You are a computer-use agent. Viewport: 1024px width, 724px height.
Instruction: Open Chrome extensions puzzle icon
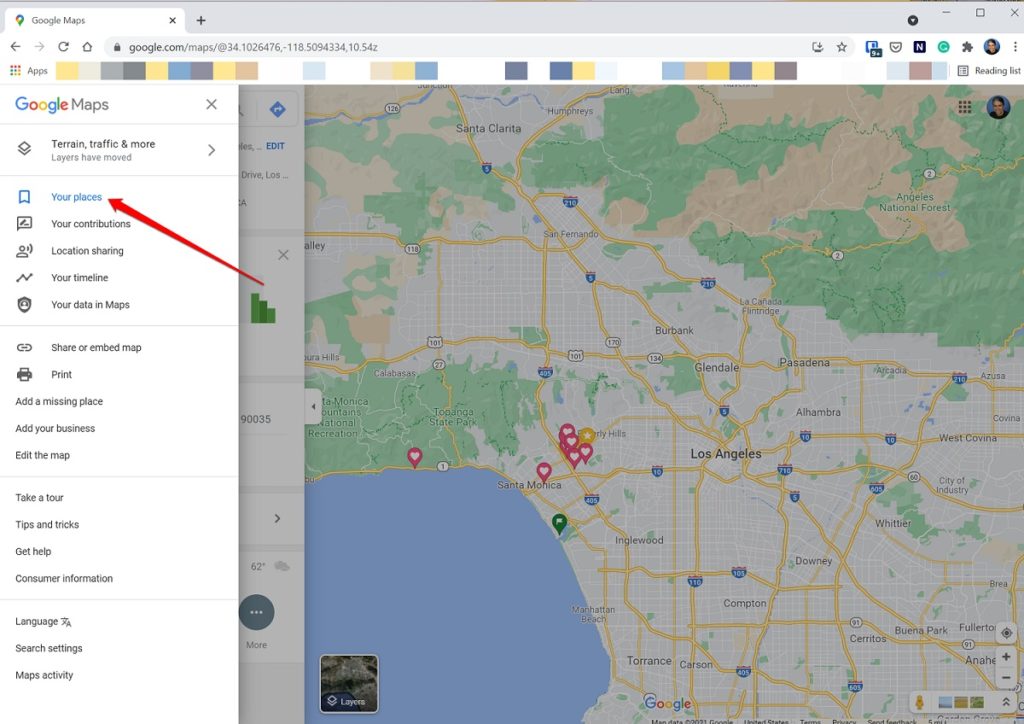pos(967,47)
